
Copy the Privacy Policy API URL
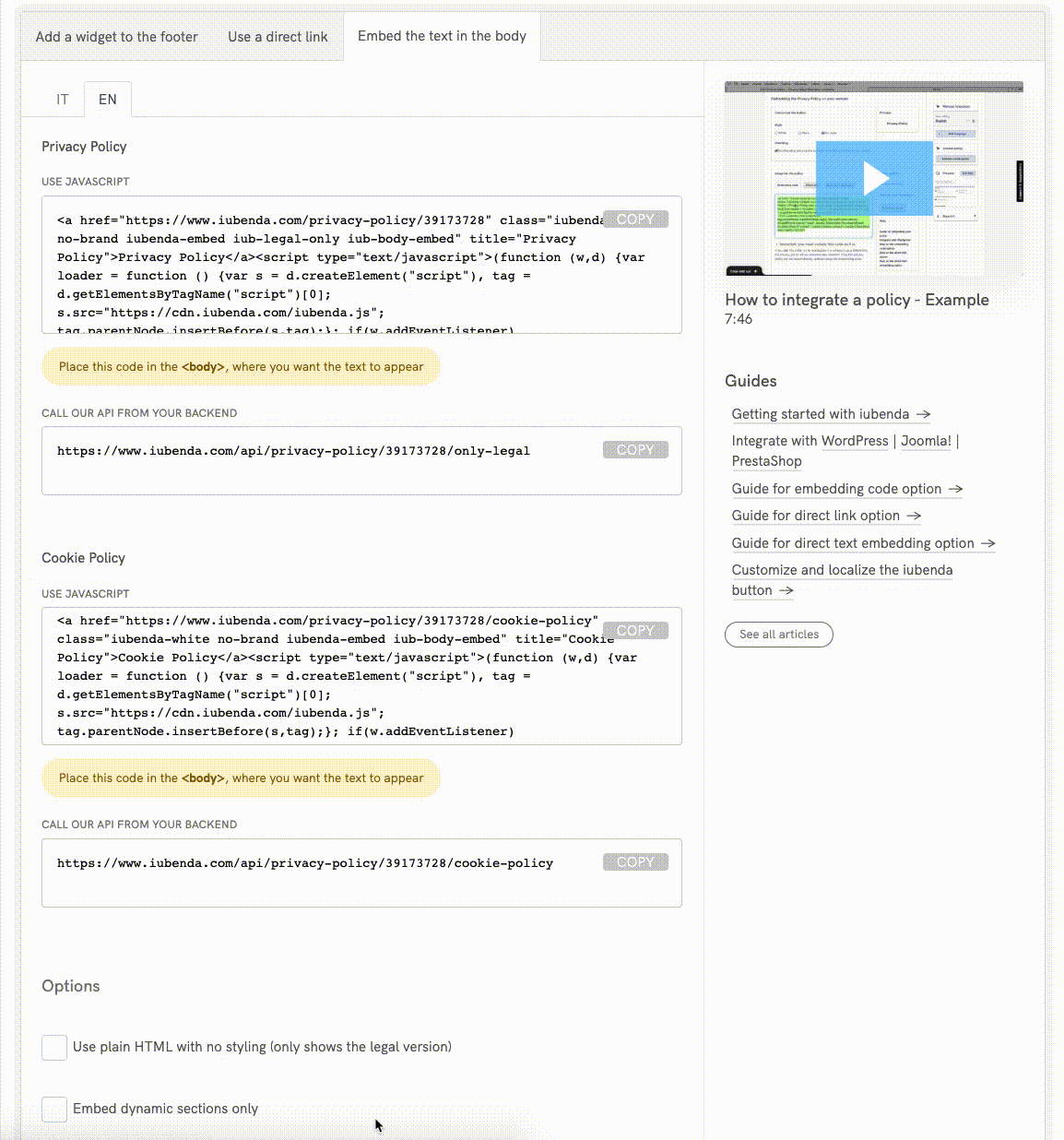(635, 449)
